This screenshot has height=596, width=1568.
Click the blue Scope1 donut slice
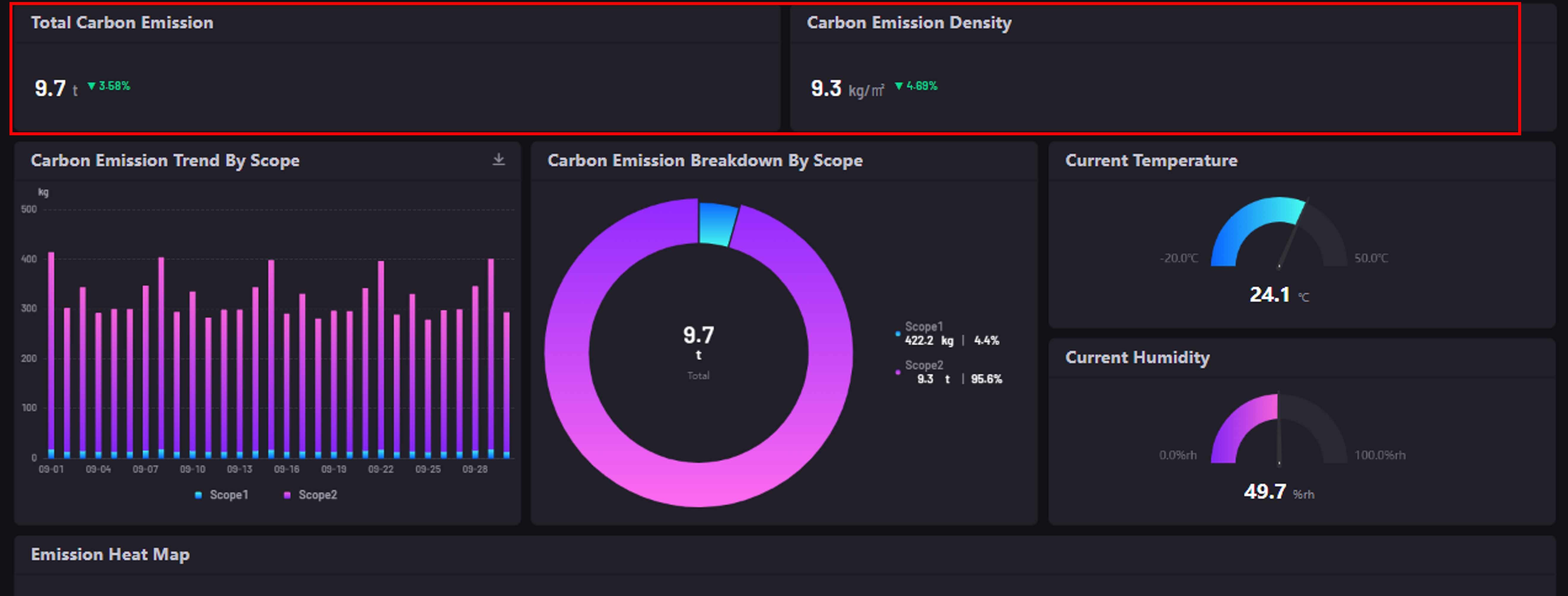[716, 224]
